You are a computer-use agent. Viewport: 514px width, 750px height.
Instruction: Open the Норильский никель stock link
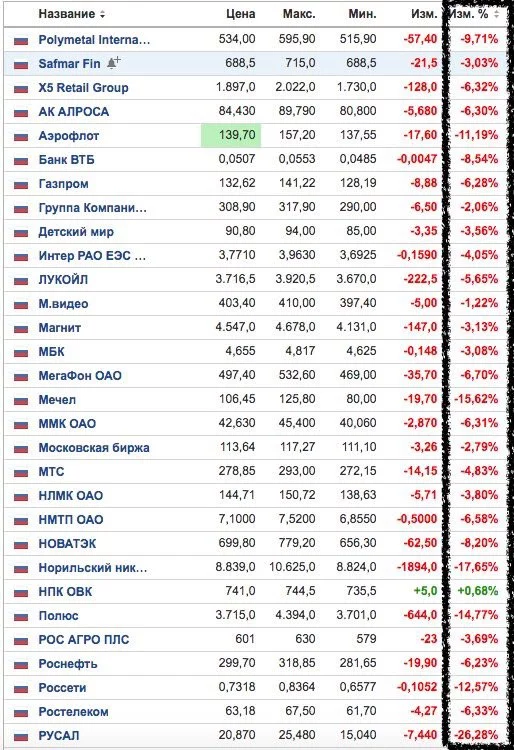pos(93,568)
